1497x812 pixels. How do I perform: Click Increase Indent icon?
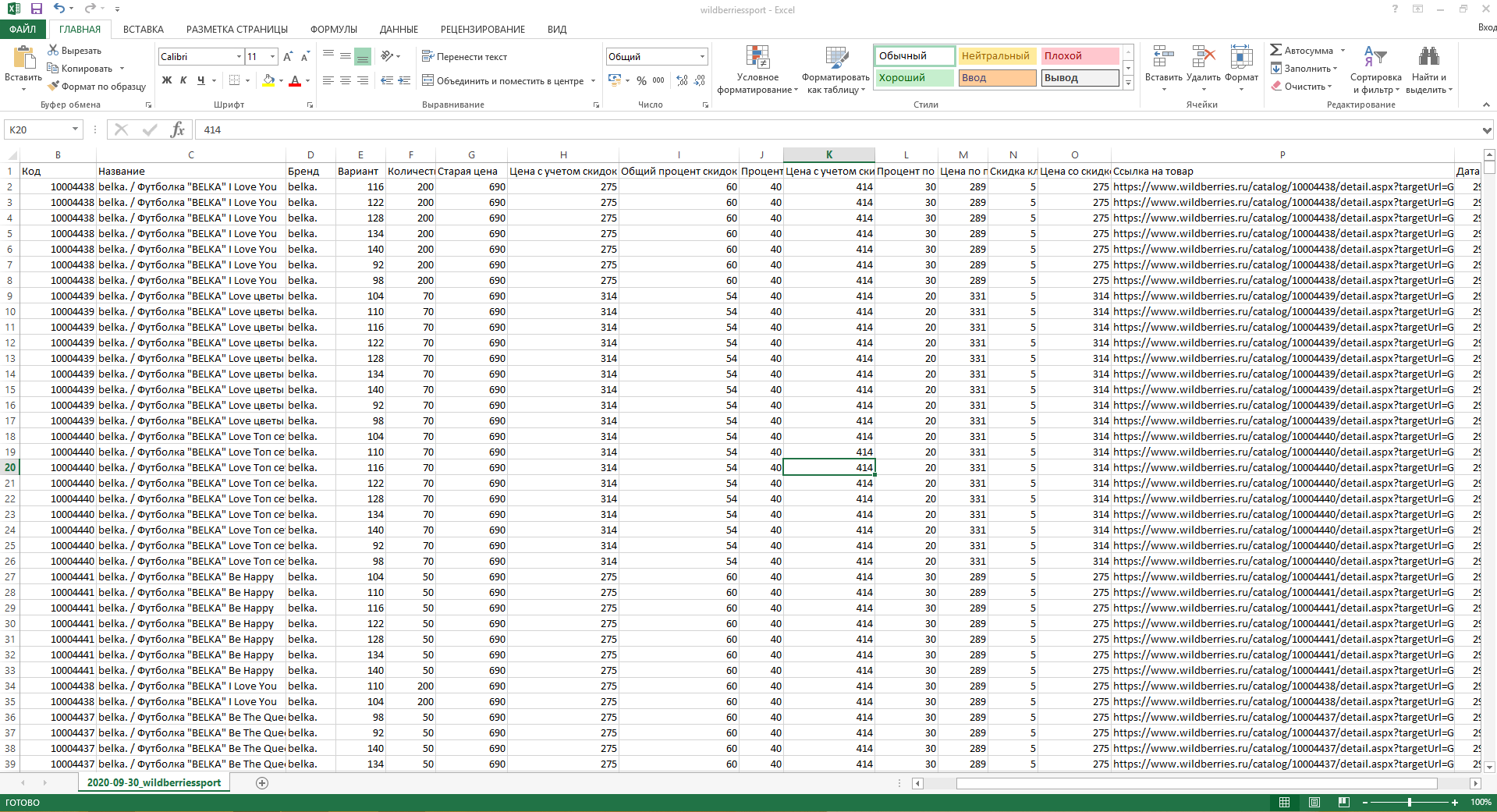pyautogui.click(x=404, y=80)
